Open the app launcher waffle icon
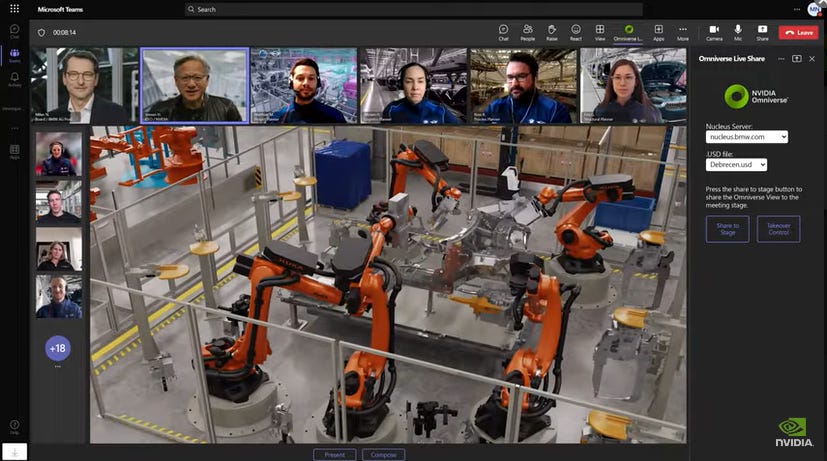 click(x=14, y=9)
